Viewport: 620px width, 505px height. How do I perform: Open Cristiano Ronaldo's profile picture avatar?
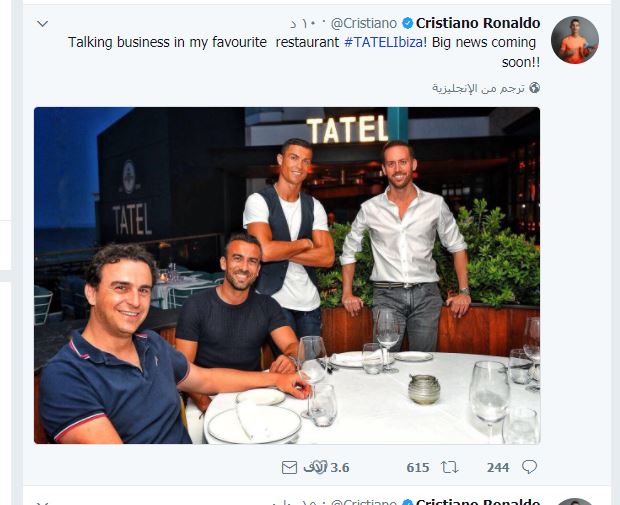575,40
